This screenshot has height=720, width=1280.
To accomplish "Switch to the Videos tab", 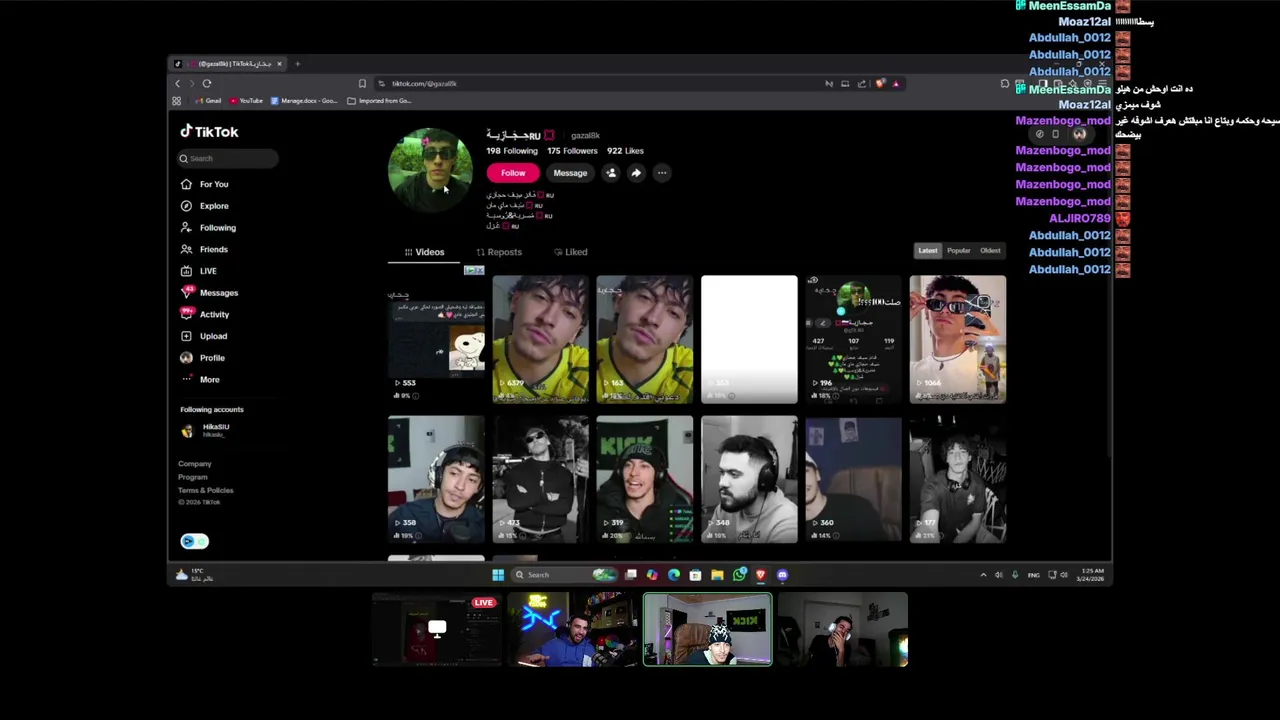I will tap(424, 252).
